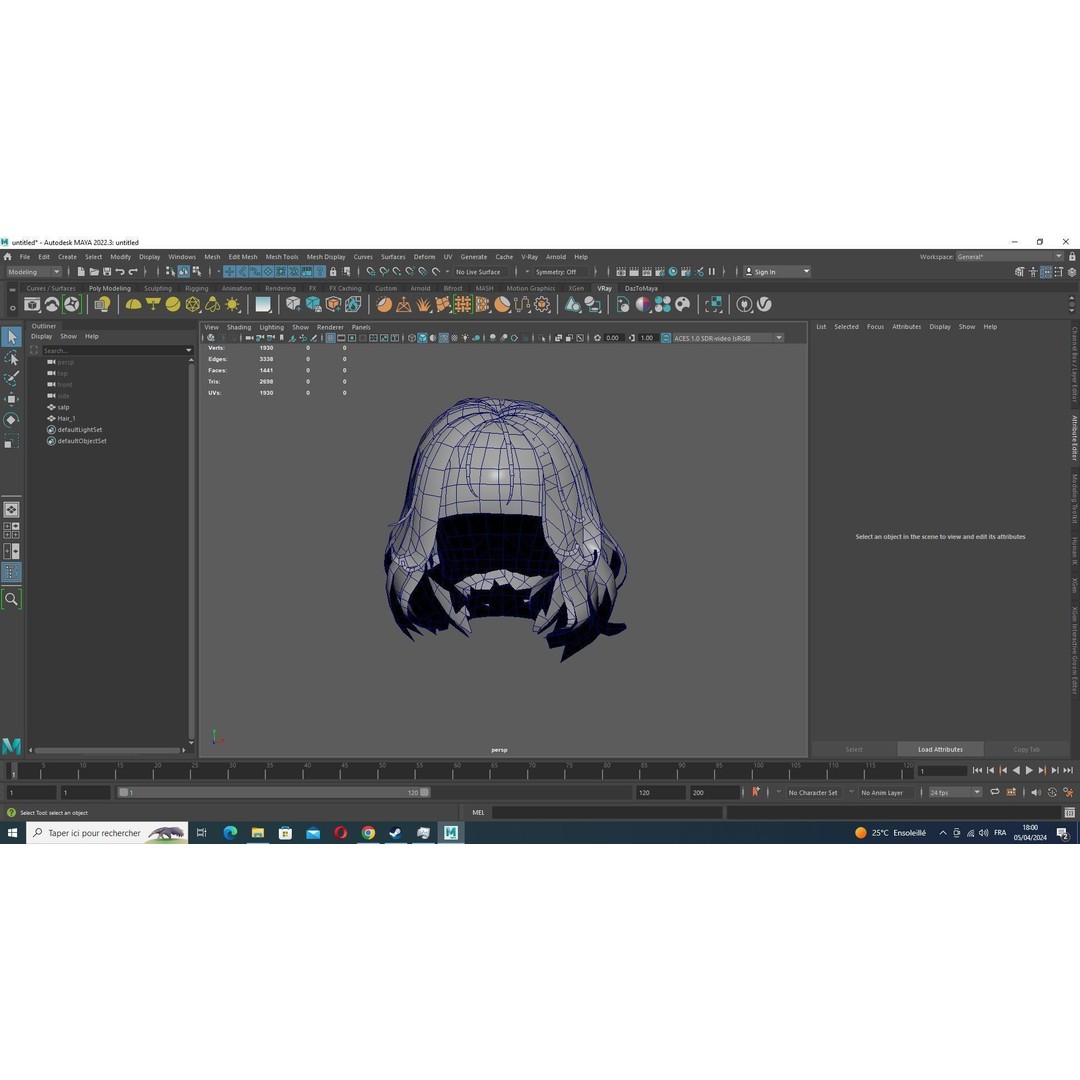Open ACES 1.0 SDR-video view transform dropdown
The width and height of the screenshot is (1080, 1080).
pyautogui.click(x=728, y=338)
